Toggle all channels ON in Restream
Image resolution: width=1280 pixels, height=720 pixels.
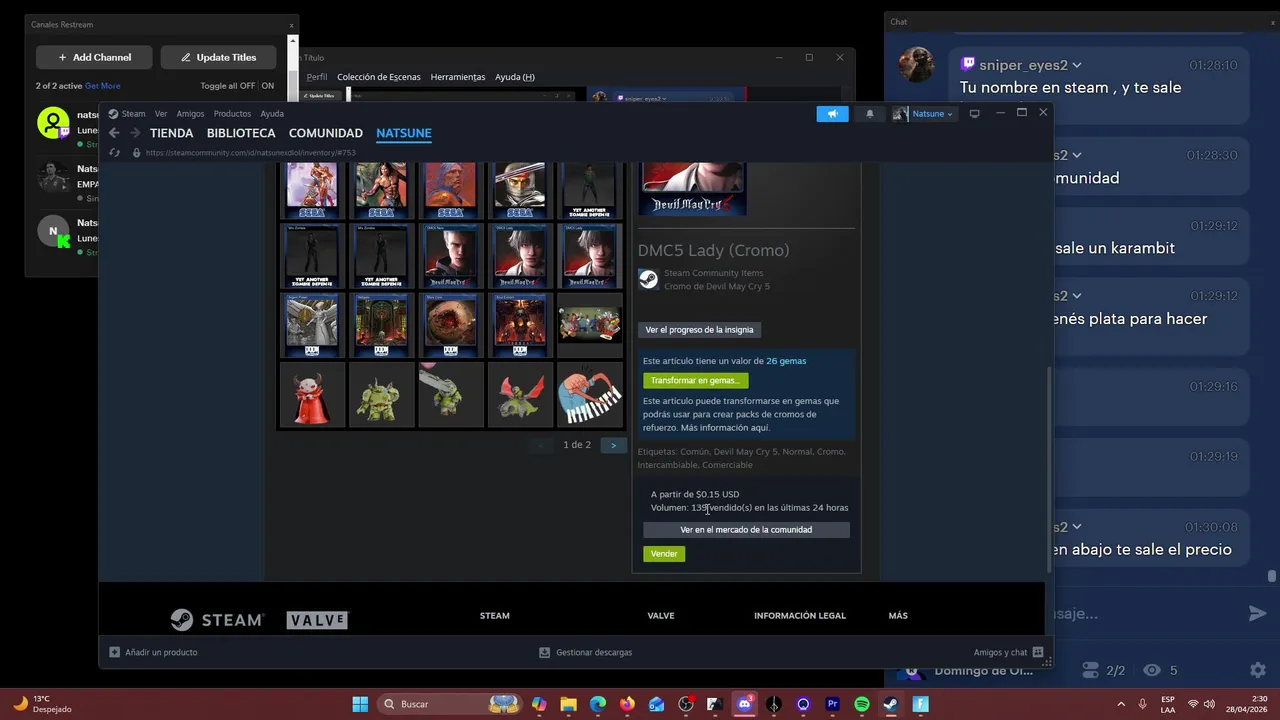(267, 86)
